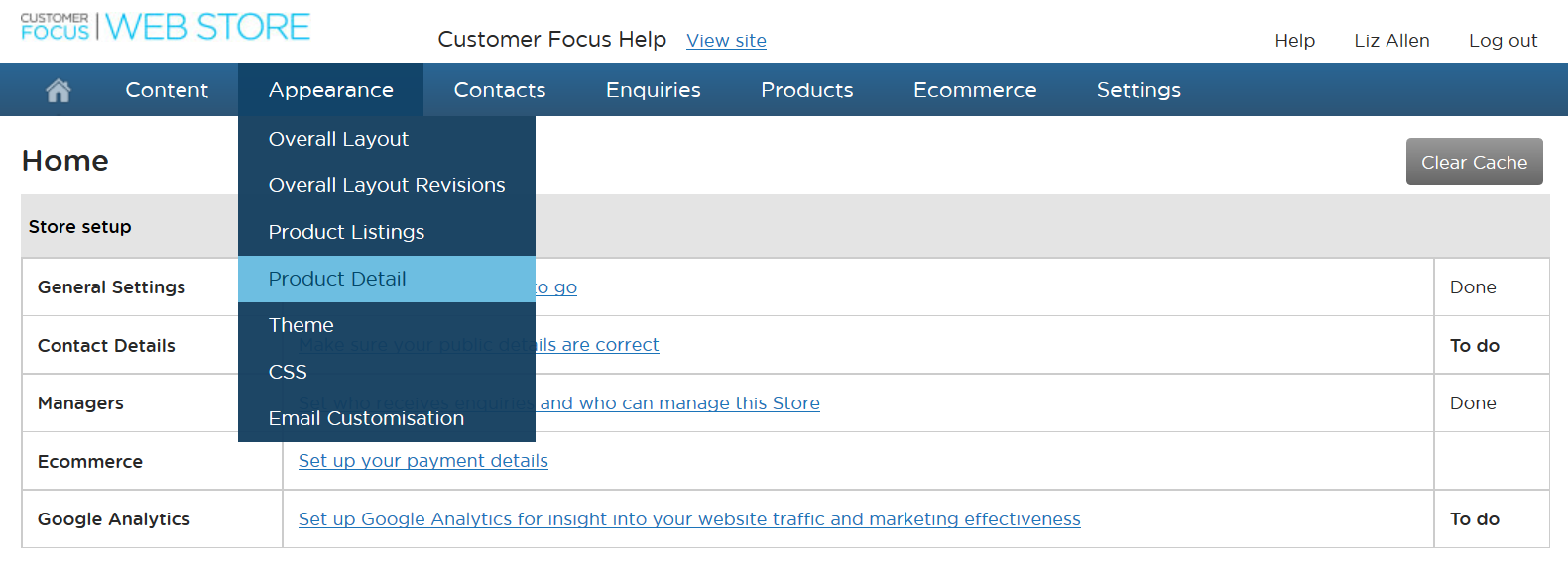Open Set up your payment details link
The image size is (1568, 571).
pos(423,461)
